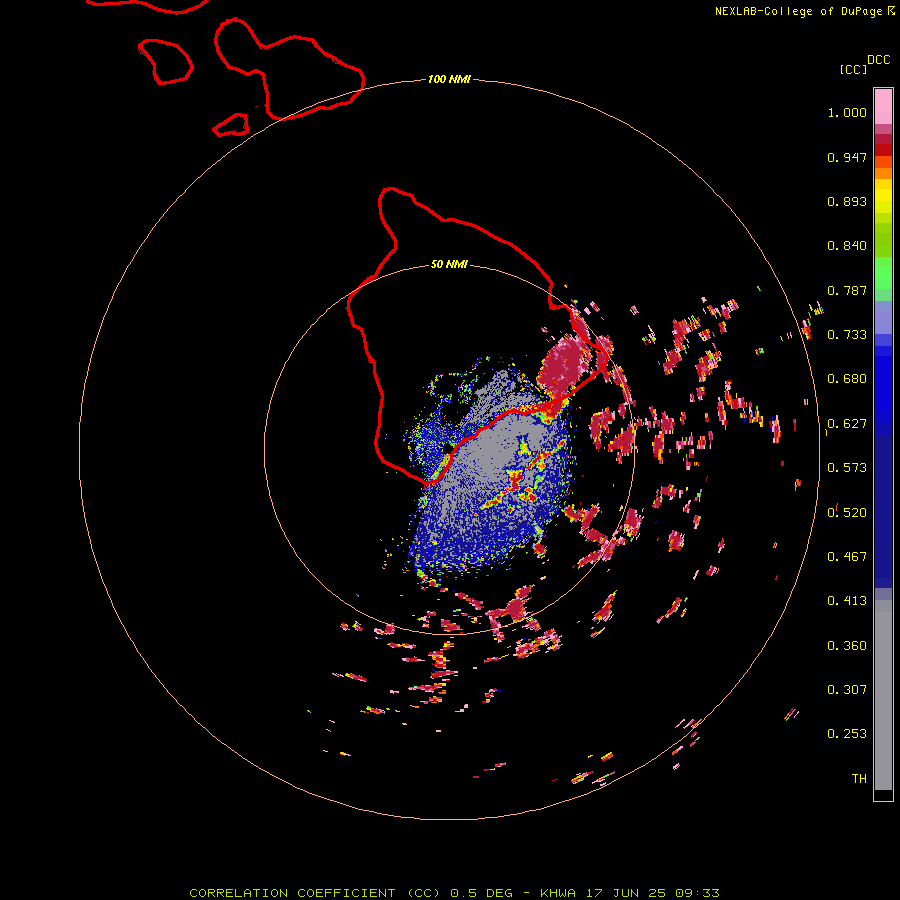
Task: Pick the orange swatch below 0.947
Action: click(883, 173)
